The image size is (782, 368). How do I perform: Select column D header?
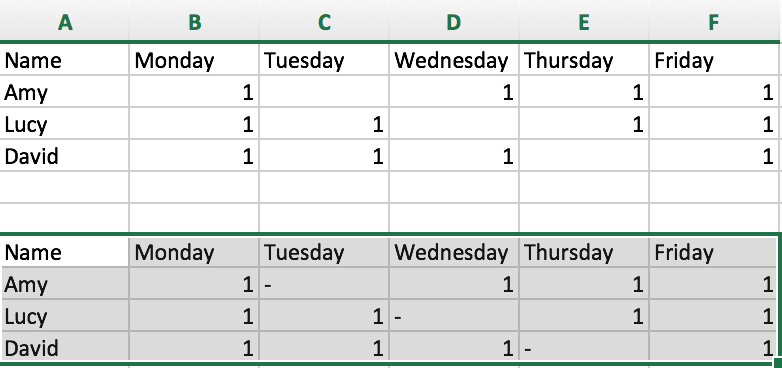tap(454, 21)
